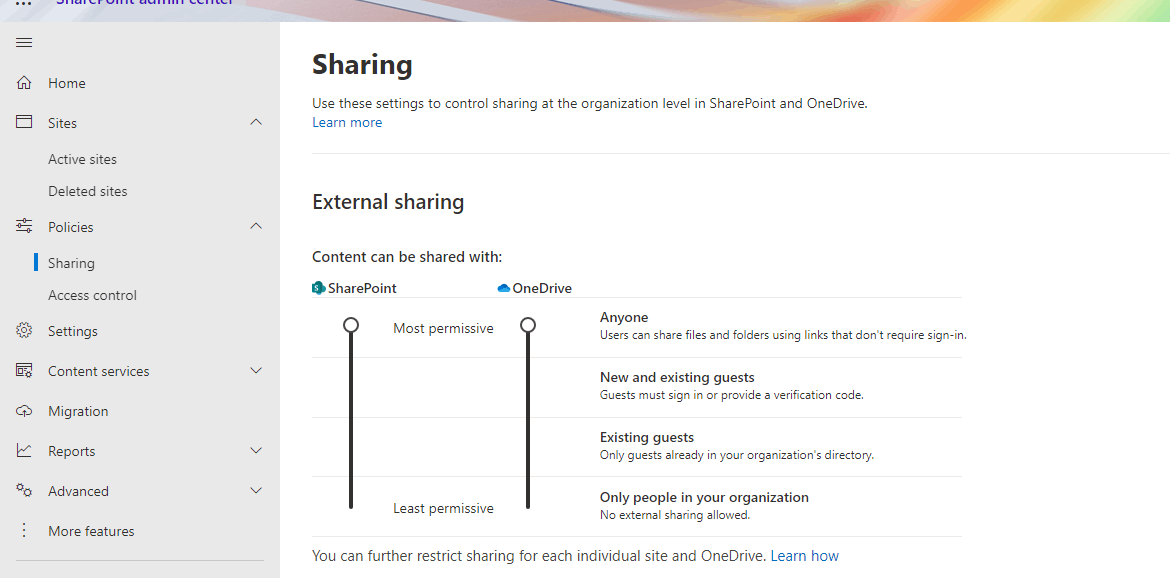Click the SharePoint sharing slider handle
1170x578 pixels.
tap(351, 324)
